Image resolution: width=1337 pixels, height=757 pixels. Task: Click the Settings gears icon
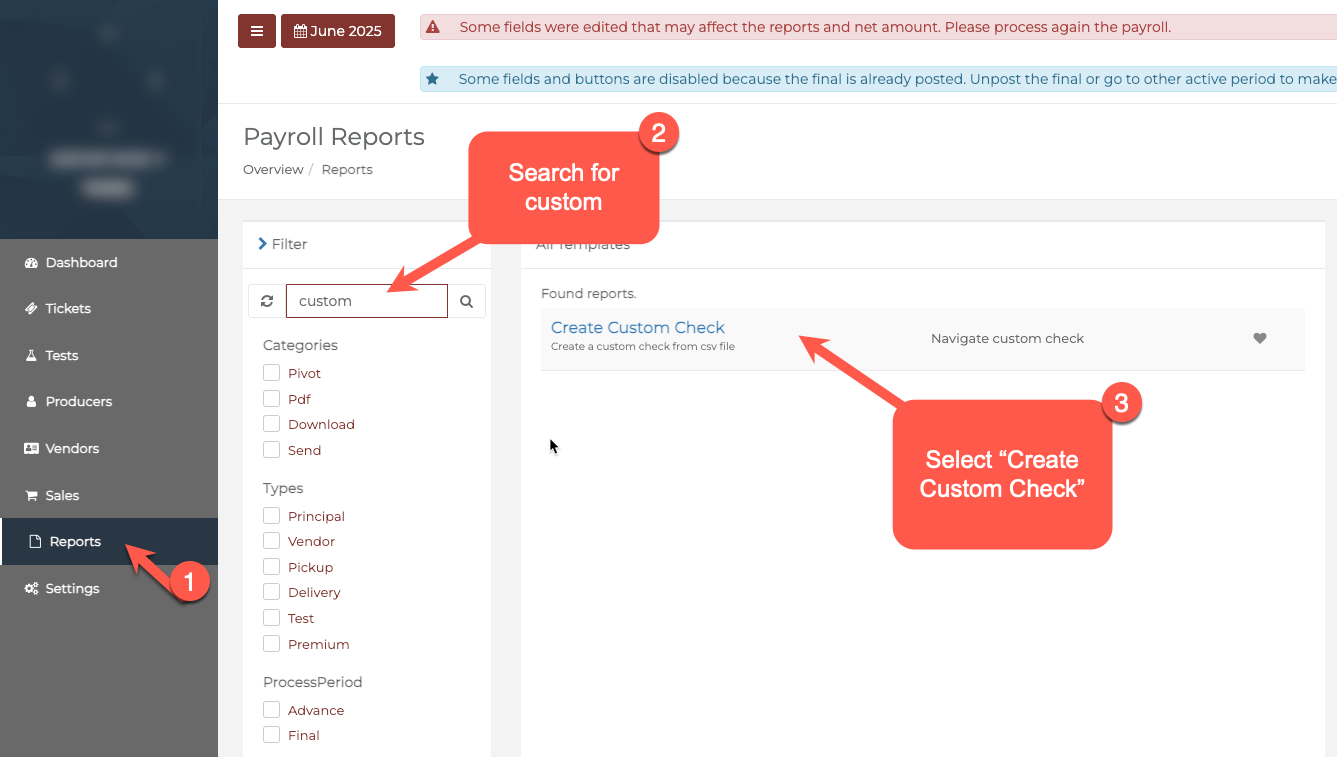[31, 589]
